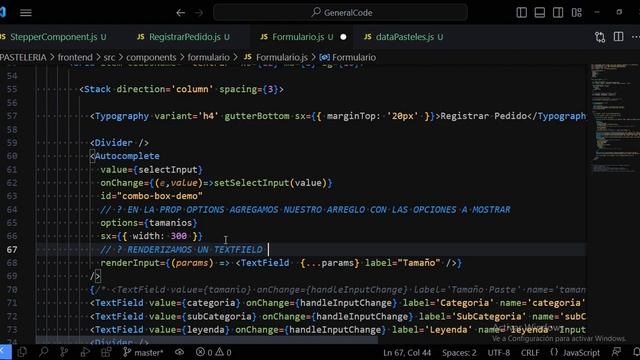Click setSelectInput(value) on line 62

270,183
